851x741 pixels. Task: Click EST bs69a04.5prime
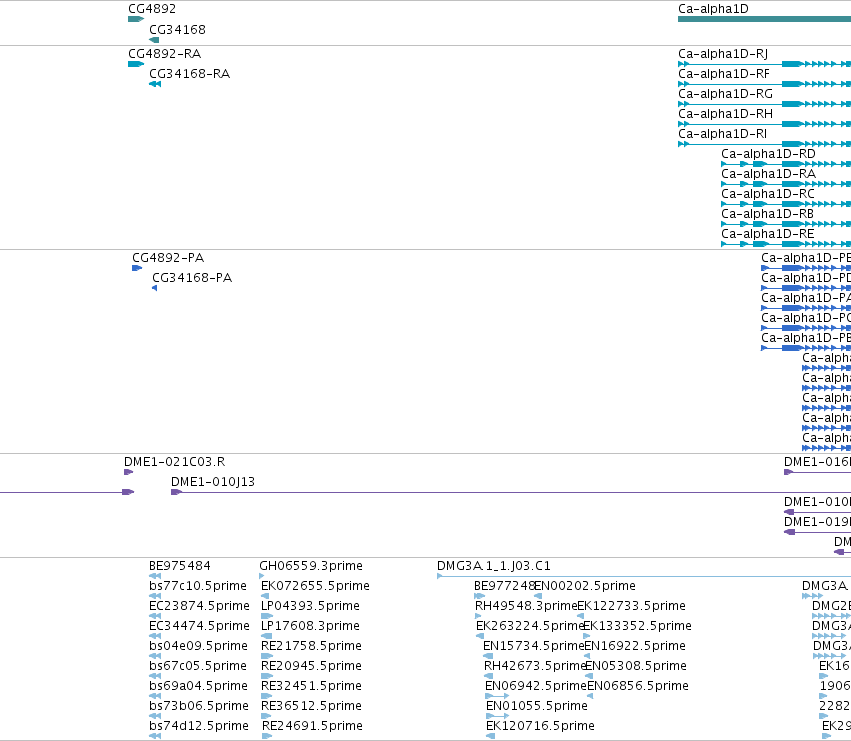(198, 687)
